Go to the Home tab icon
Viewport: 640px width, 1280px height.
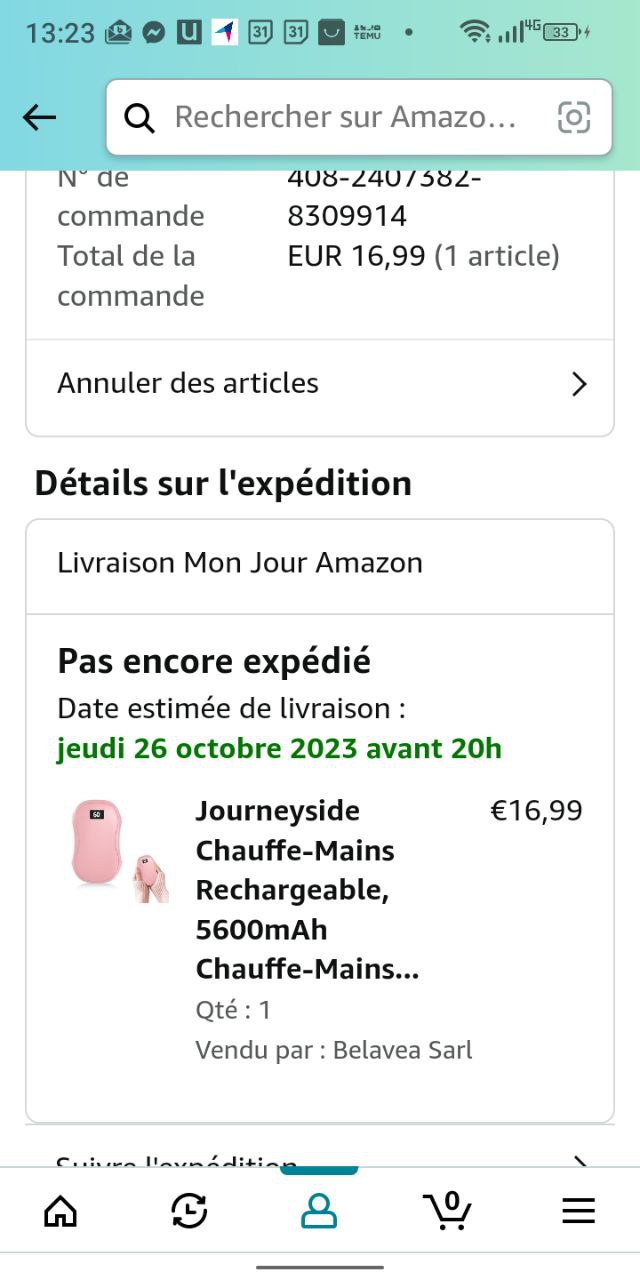click(x=61, y=1211)
